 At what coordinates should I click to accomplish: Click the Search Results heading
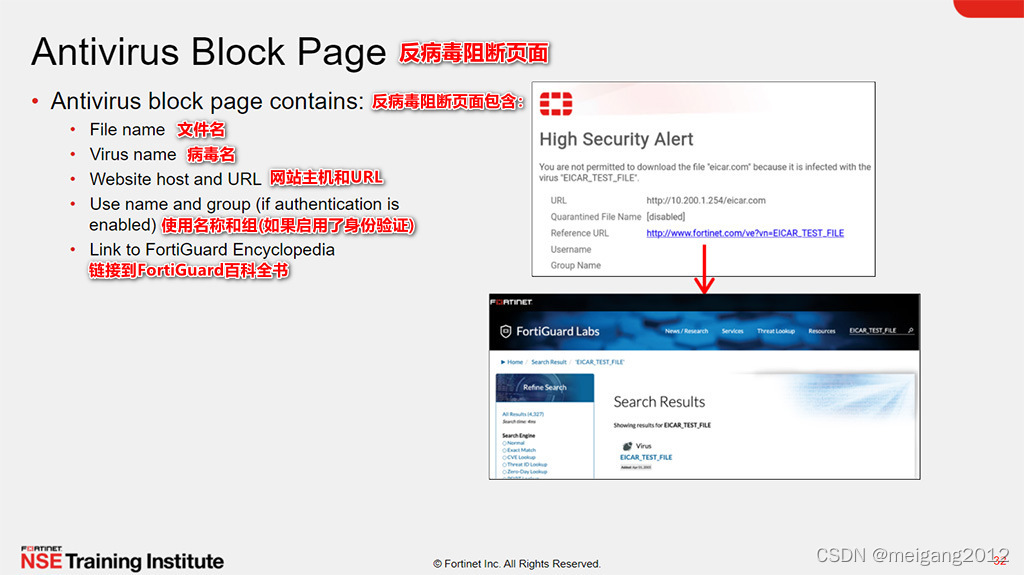(x=659, y=402)
